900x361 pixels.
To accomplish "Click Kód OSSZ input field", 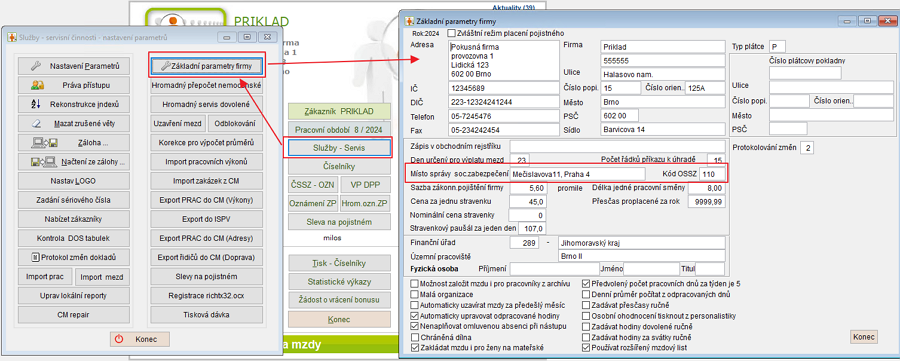I will click(x=710, y=173).
